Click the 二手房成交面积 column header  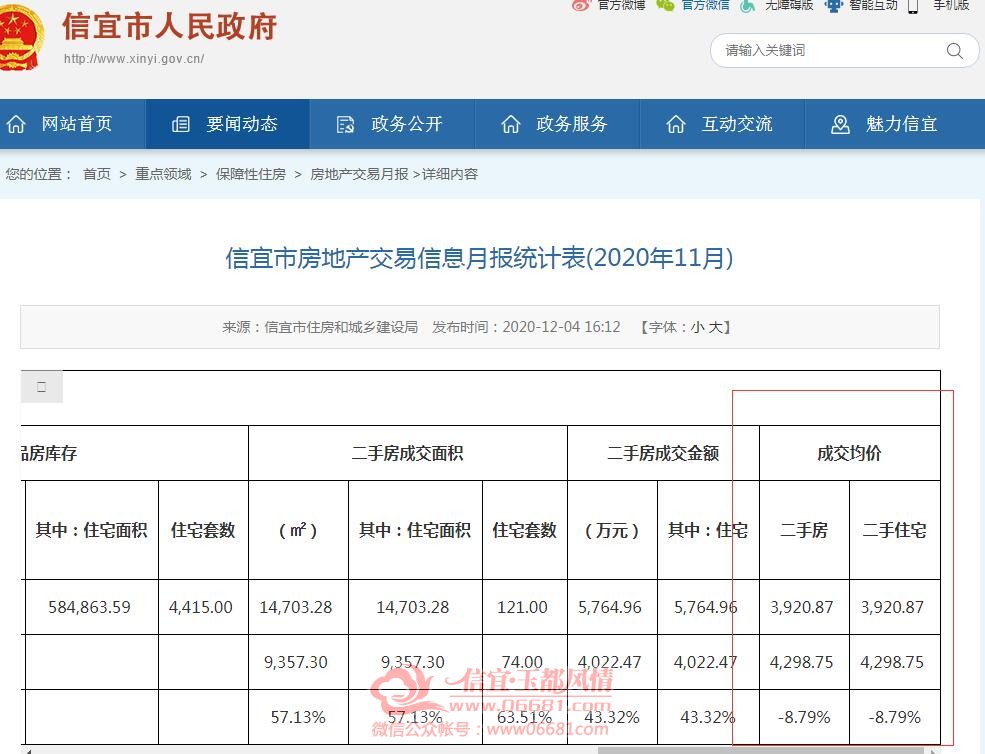point(408,453)
